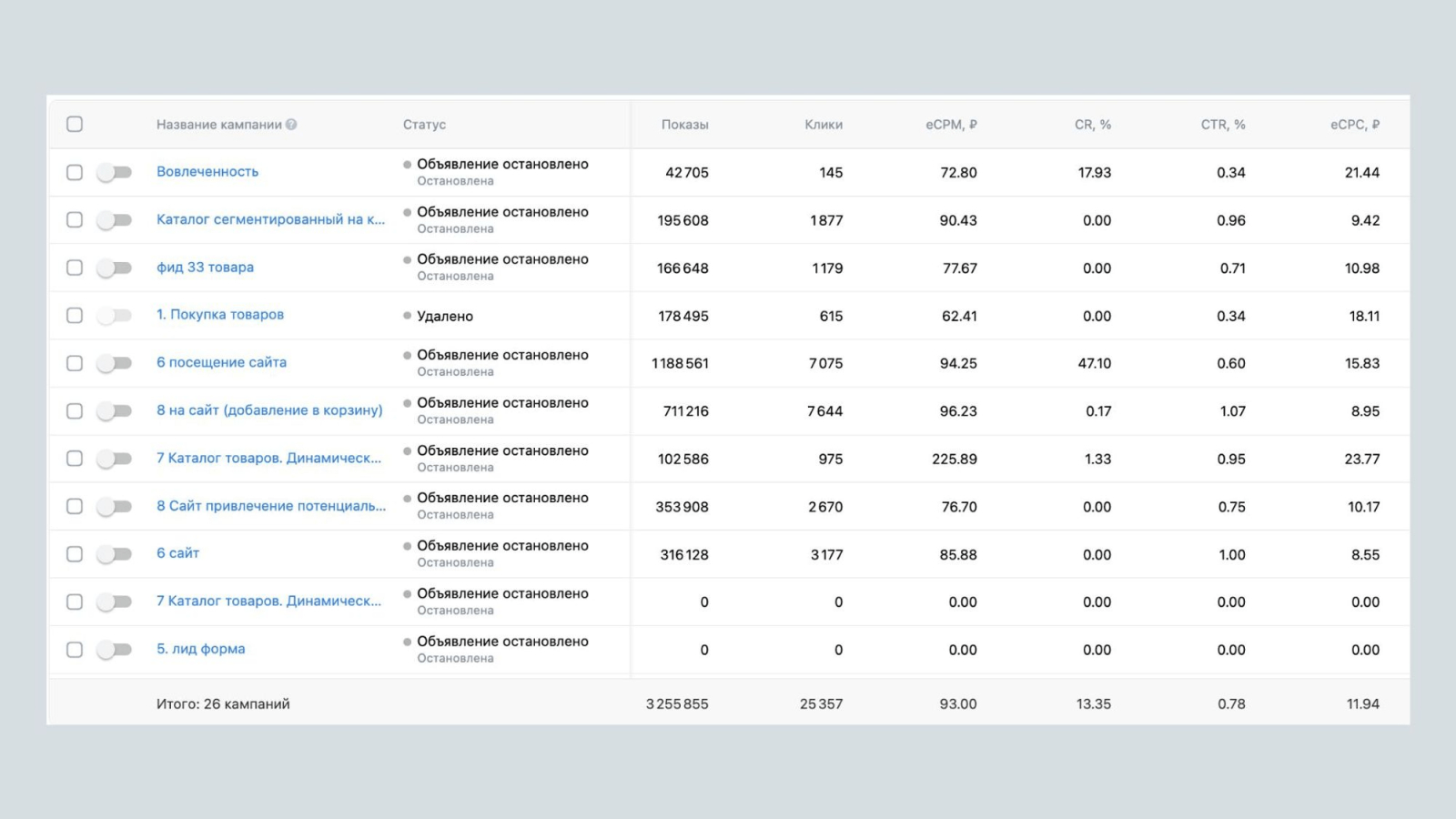Image resolution: width=1456 pixels, height=819 pixels.
Task: Open the Каталог сегментированный на к… campaign
Action: click(x=270, y=219)
